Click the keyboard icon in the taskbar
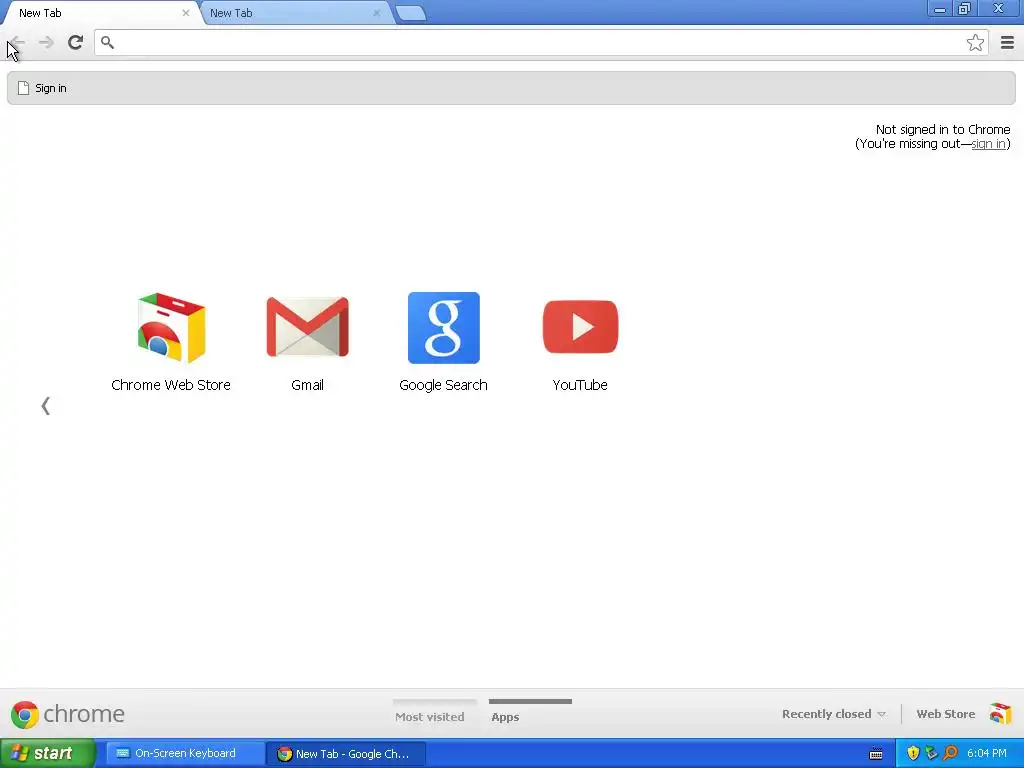The image size is (1024, 768). click(x=876, y=754)
